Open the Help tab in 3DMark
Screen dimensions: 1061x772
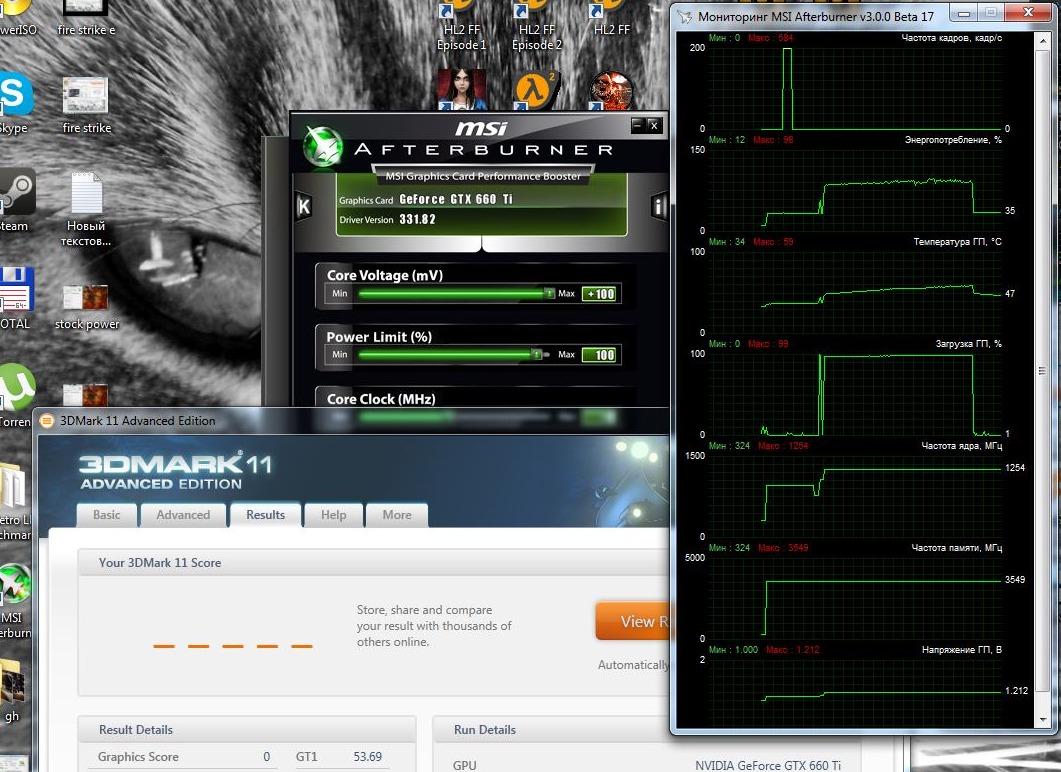tap(334, 515)
